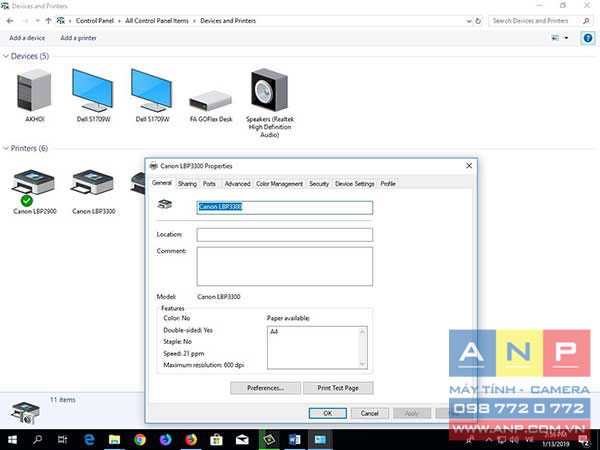Open taskbar Search
The width and height of the screenshot is (600, 450).
tap(38, 440)
